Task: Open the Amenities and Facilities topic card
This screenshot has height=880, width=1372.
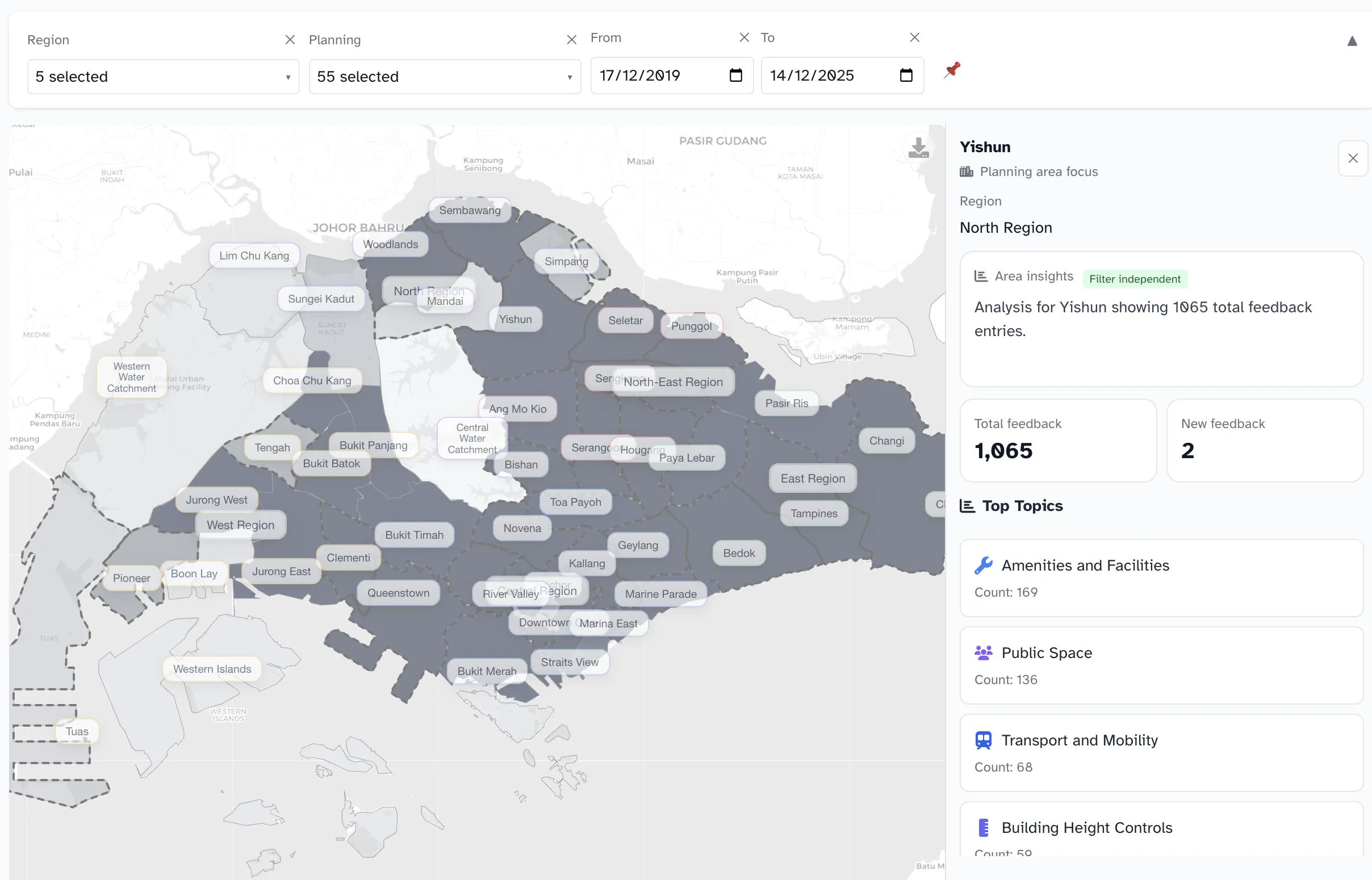Action: [1161, 579]
